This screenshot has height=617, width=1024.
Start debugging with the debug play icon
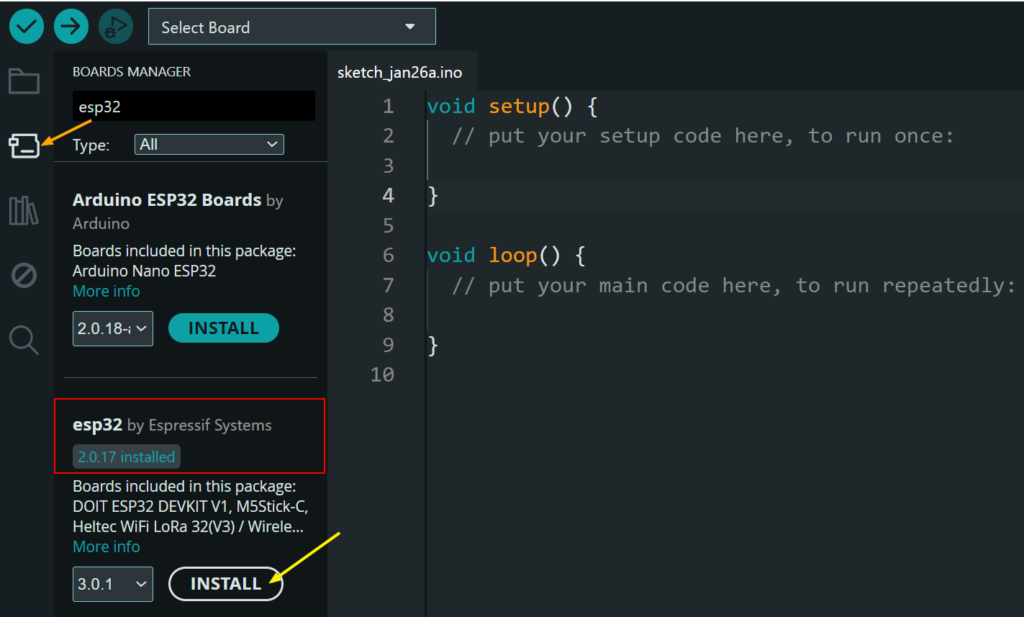(x=116, y=27)
